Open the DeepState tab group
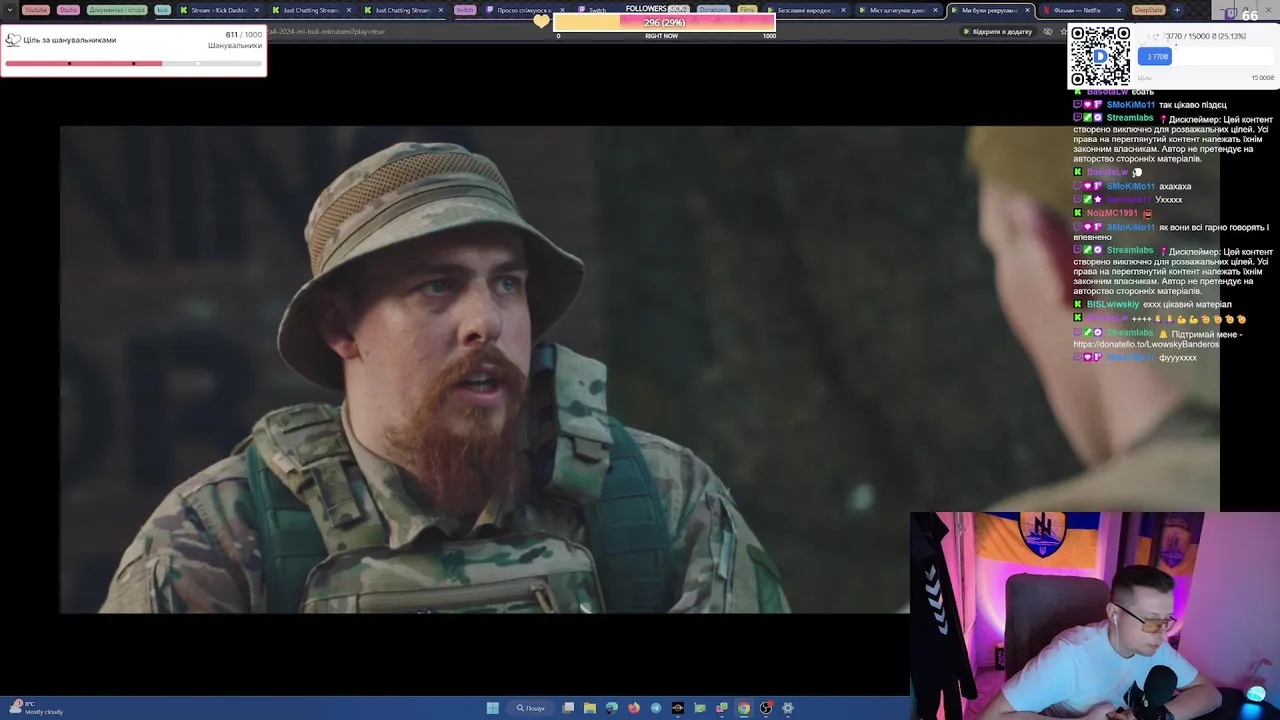Image resolution: width=1280 pixels, height=720 pixels. pos(1149,10)
